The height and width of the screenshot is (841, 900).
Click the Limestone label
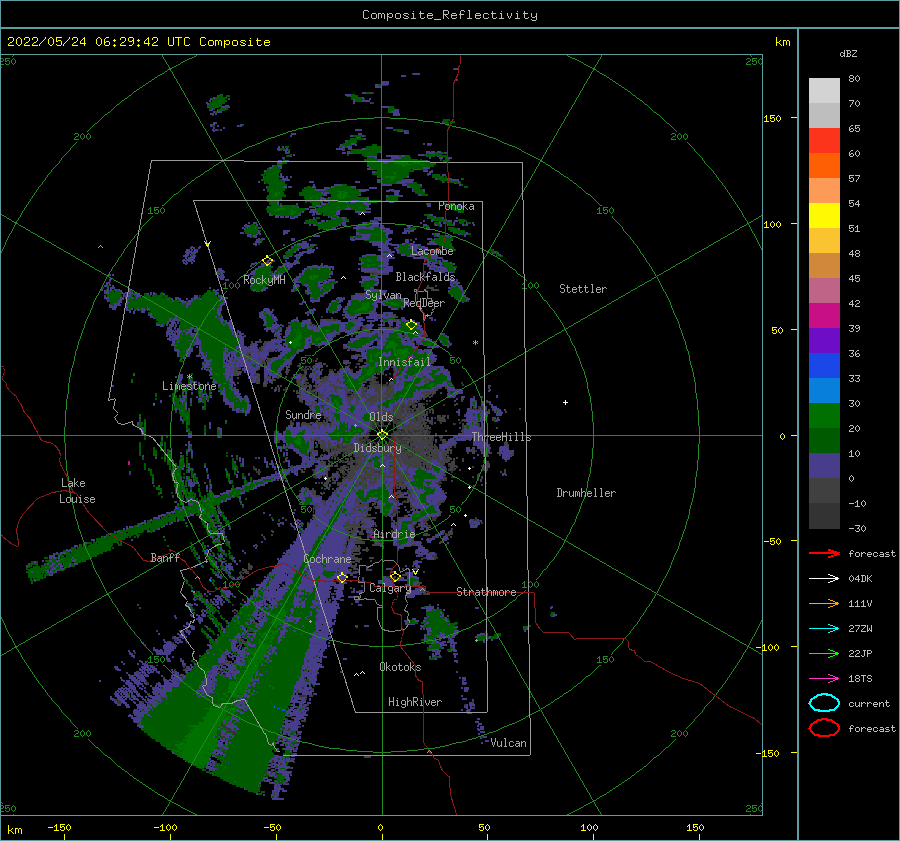coord(189,386)
